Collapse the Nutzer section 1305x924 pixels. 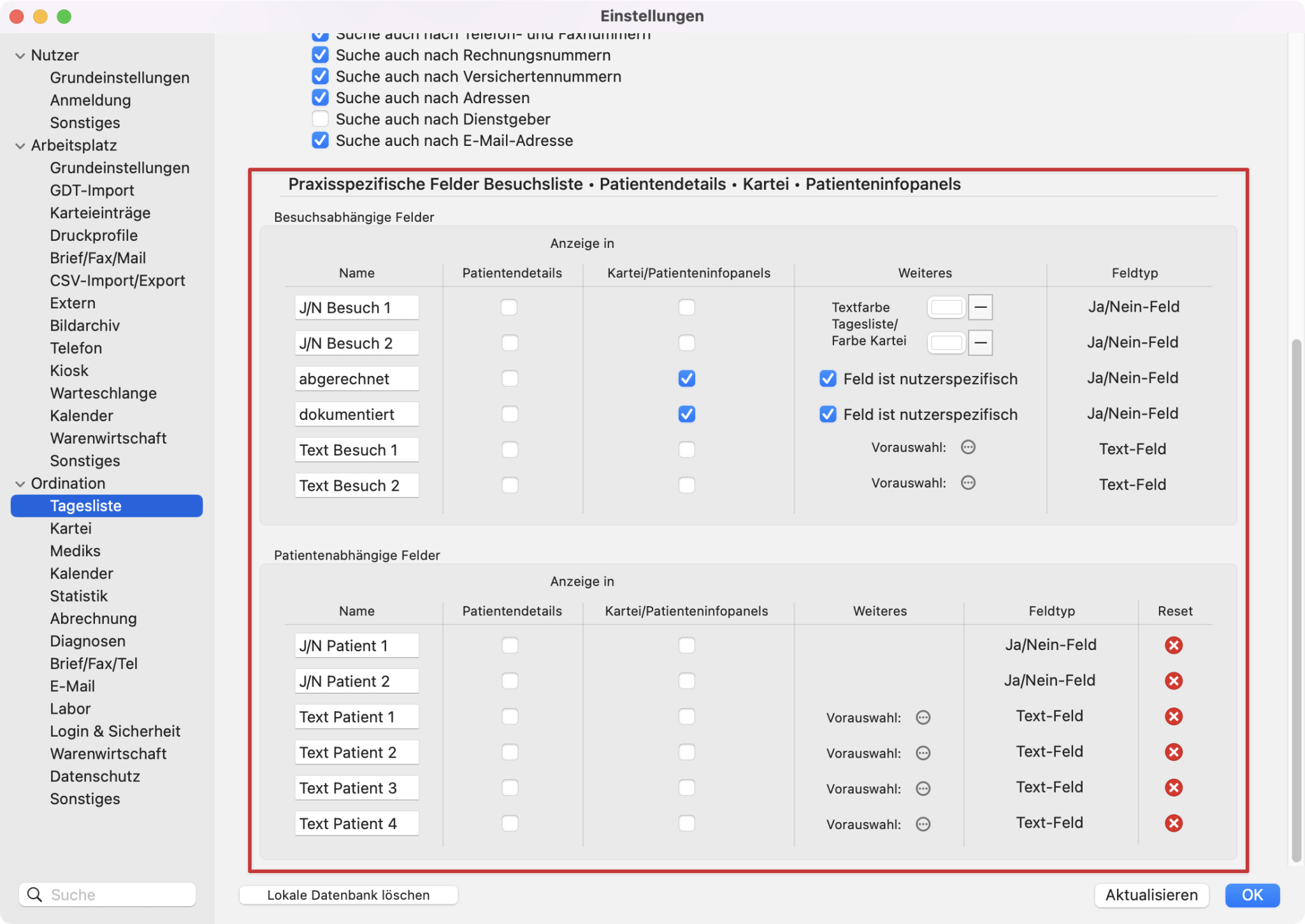20,56
